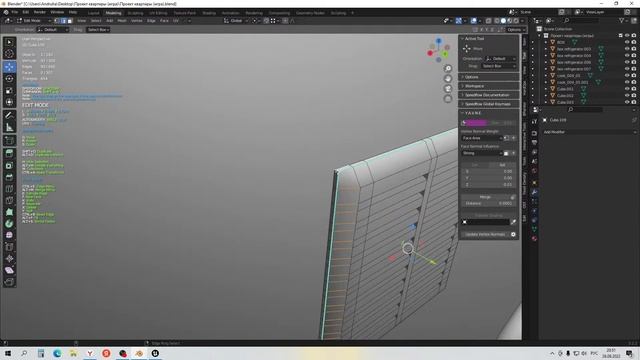Select the Move tool in the left toolbar

(9, 67)
